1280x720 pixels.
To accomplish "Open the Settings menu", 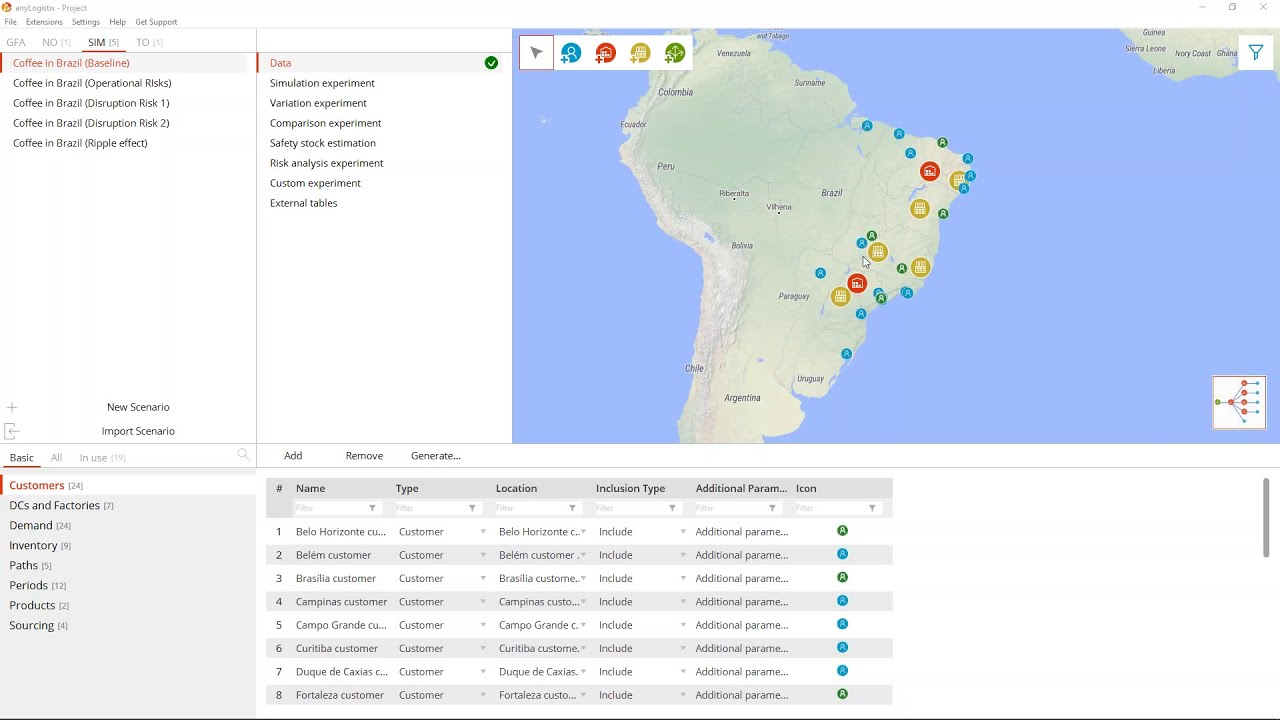I will tap(86, 22).
